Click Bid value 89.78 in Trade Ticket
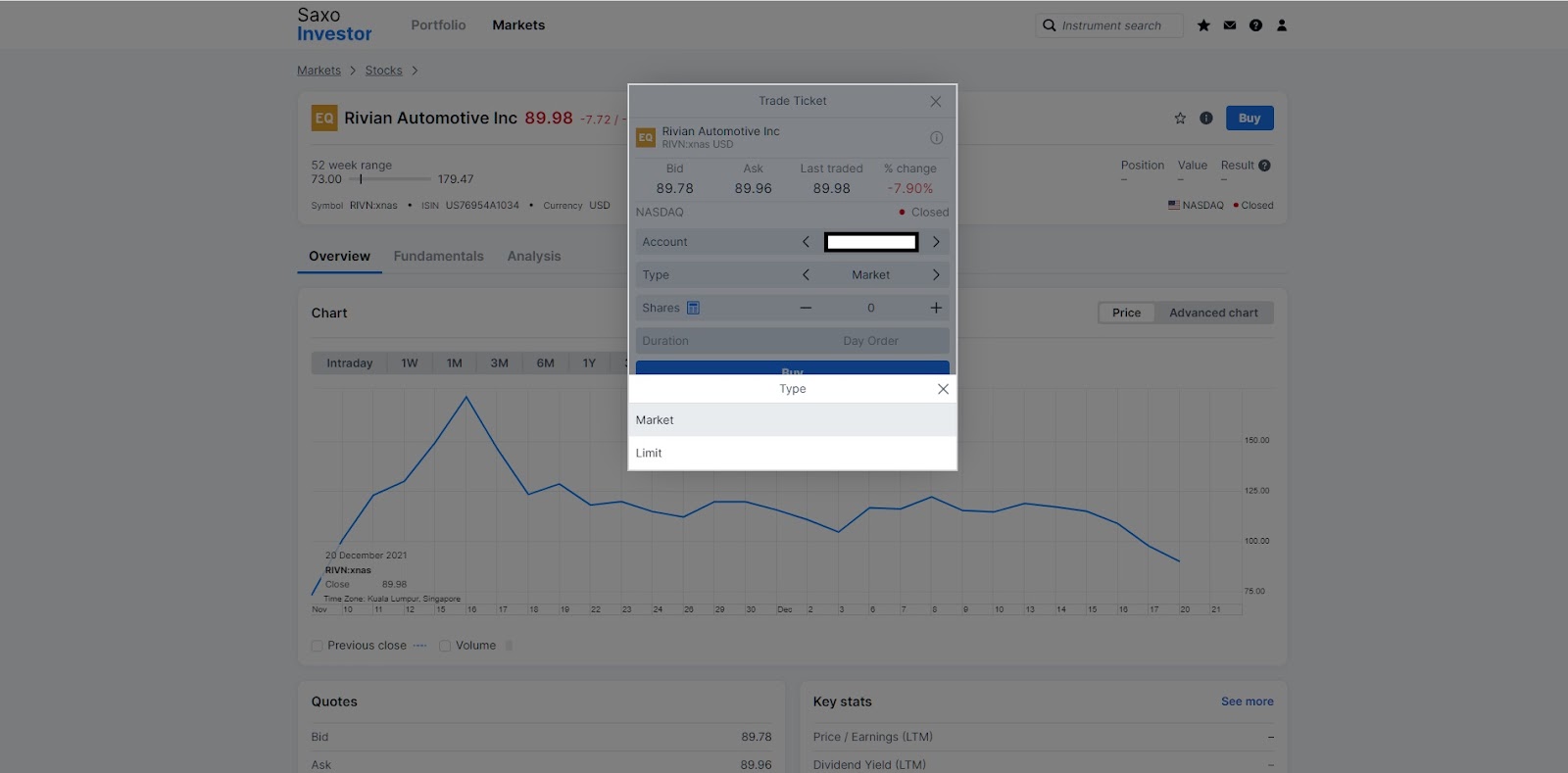 tap(675, 189)
